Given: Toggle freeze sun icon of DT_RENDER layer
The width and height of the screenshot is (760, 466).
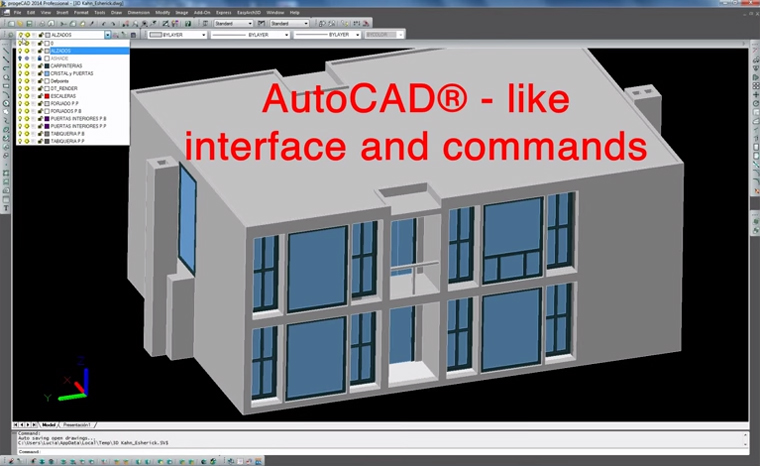Looking at the screenshot, I should pyautogui.click(x=27, y=88).
